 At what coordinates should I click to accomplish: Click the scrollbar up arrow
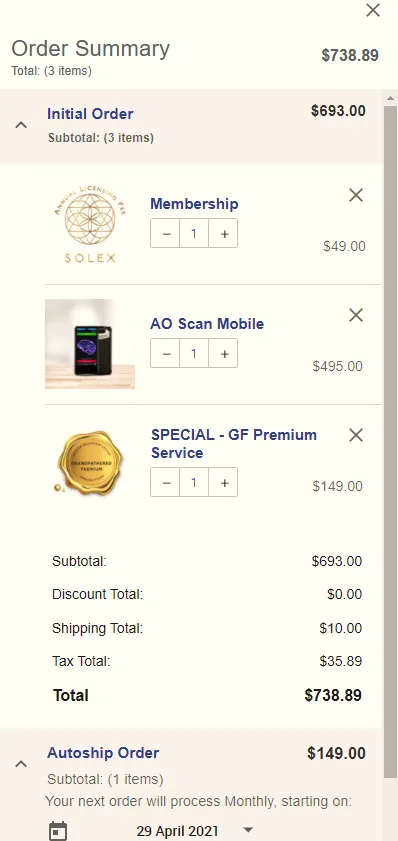point(390,98)
